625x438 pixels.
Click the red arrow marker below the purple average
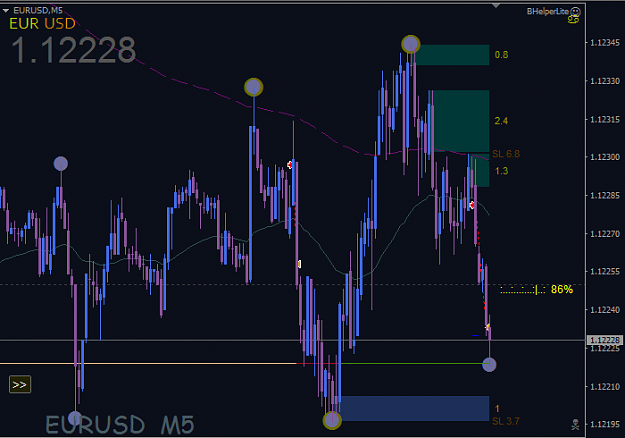[290, 165]
